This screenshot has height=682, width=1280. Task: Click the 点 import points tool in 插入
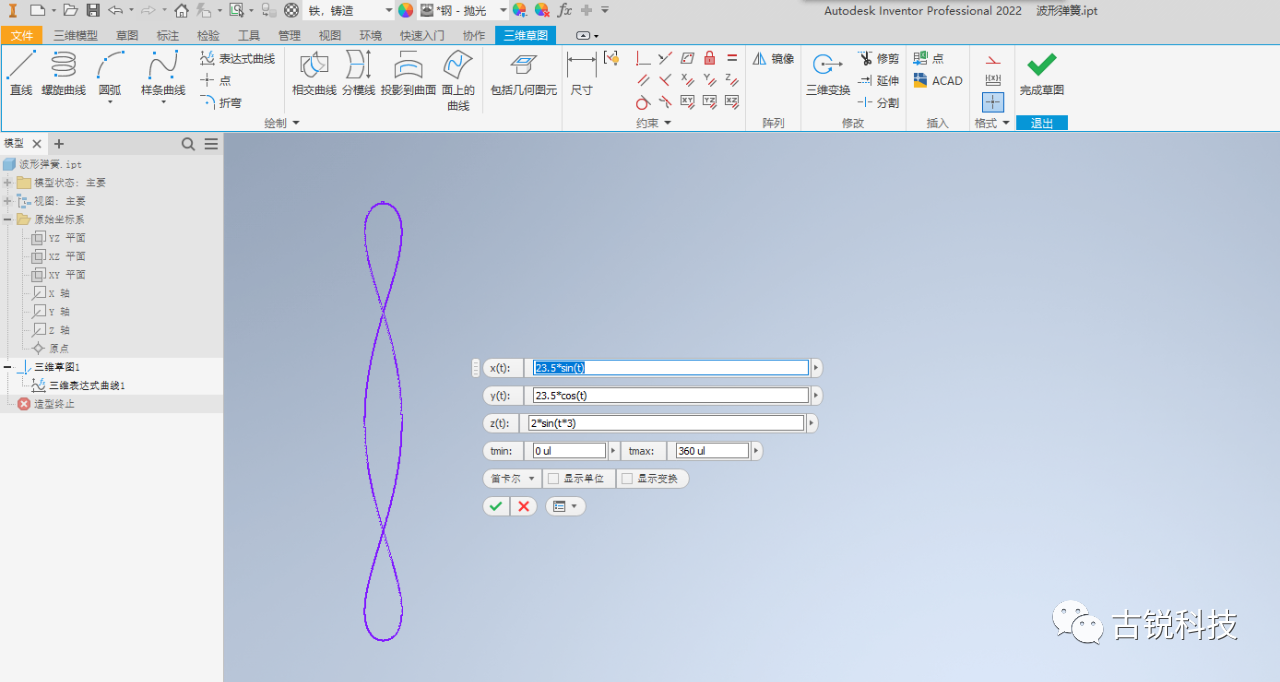point(928,59)
